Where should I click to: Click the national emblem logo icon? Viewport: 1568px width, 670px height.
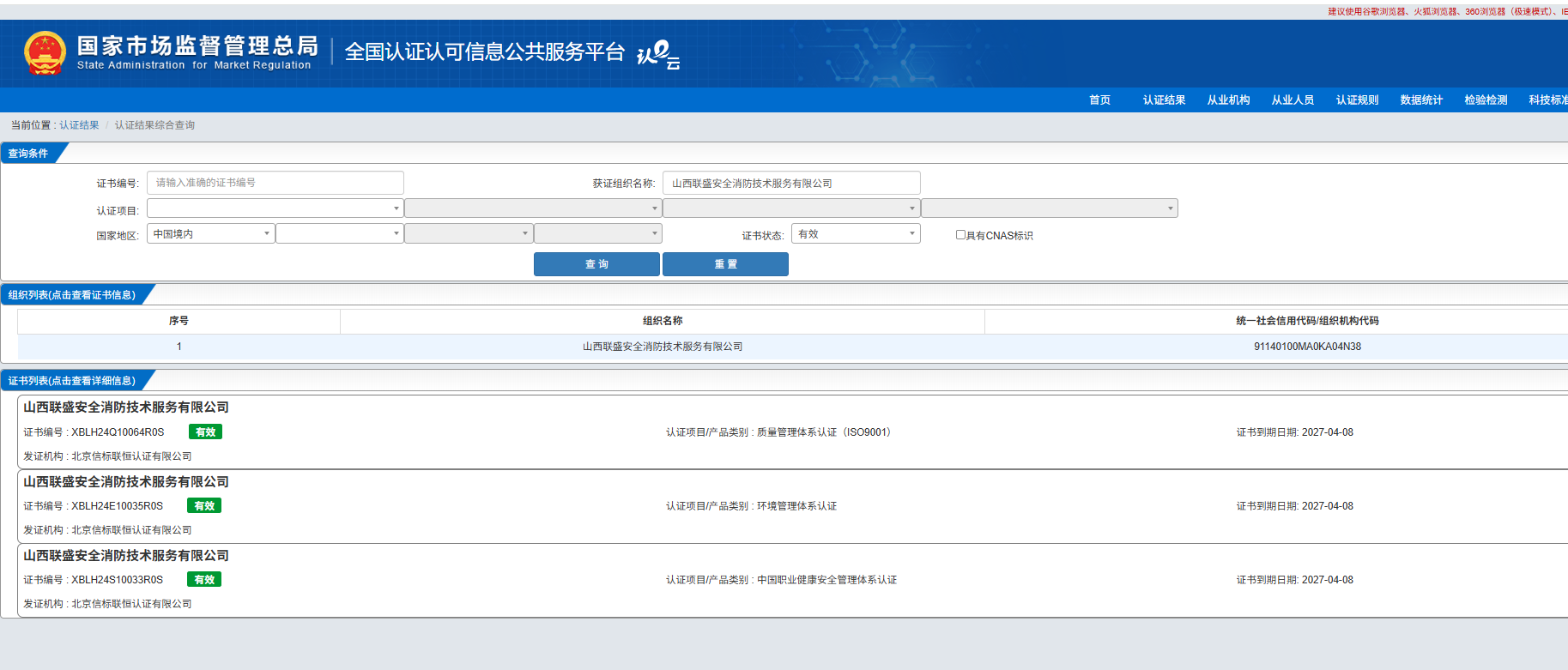(45, 53)
